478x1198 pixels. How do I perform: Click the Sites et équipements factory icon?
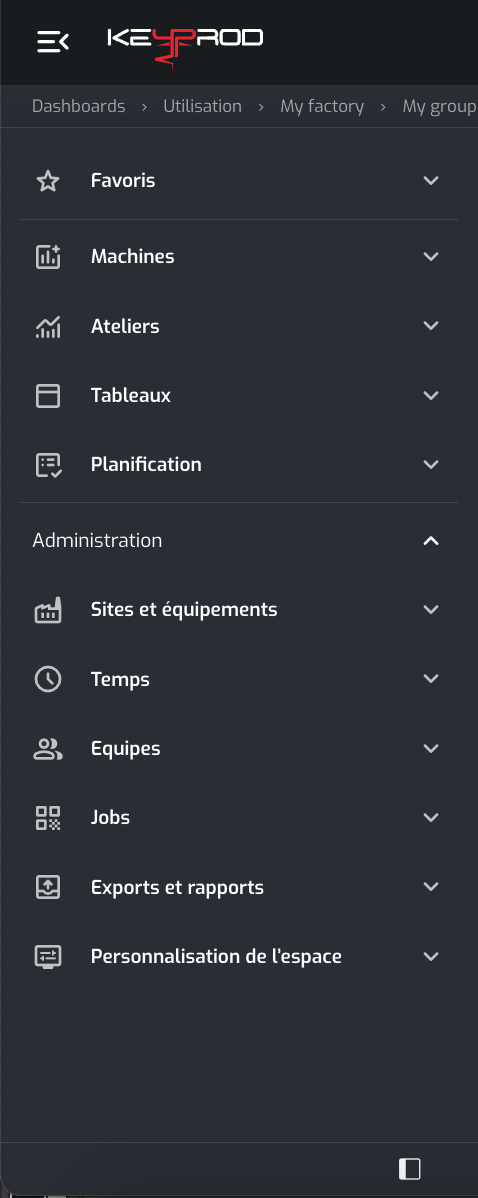48,610
